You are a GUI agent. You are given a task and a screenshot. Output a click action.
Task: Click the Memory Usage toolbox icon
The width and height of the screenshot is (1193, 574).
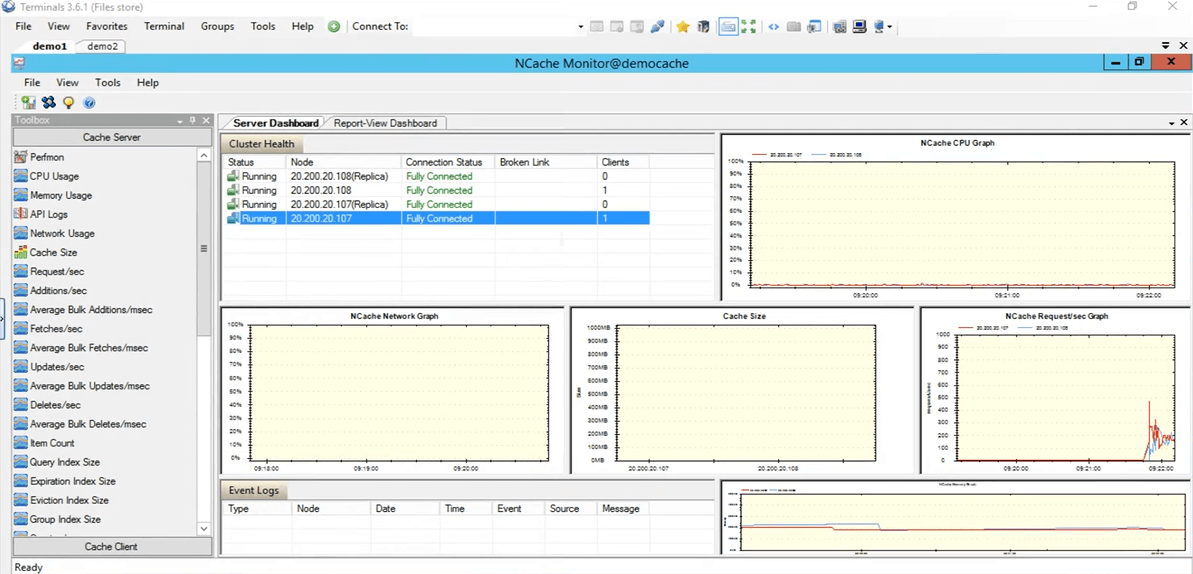(21, 195)
